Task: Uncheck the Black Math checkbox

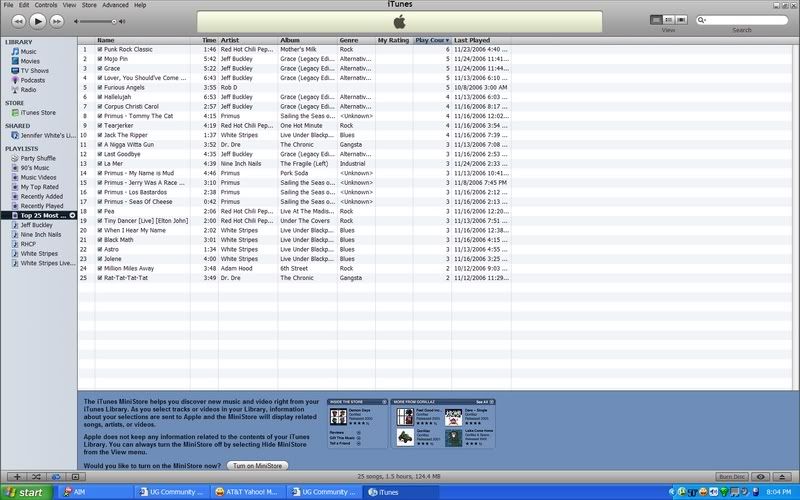Action: [x=100, y=240]
